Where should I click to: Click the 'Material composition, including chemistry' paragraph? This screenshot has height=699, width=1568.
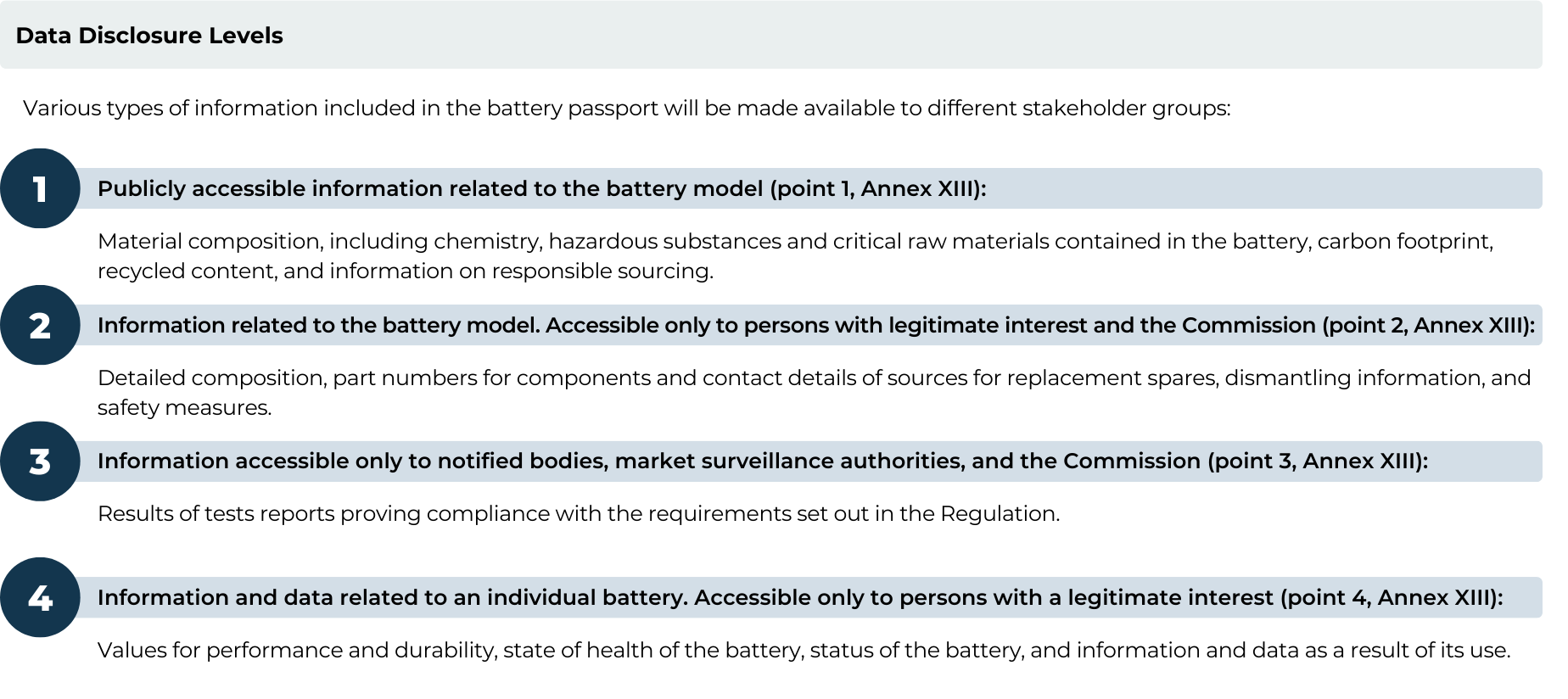point(795,256)
